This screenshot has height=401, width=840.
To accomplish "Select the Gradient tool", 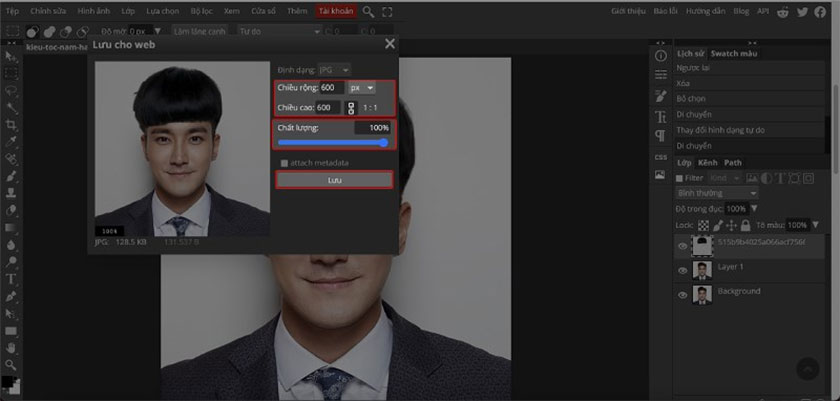I will 11,228.
